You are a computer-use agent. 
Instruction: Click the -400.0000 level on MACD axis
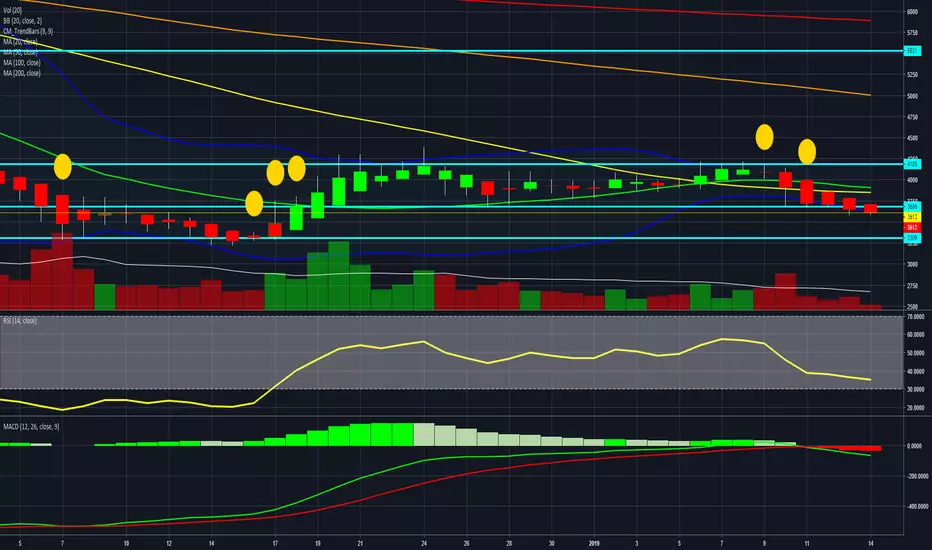917,507
